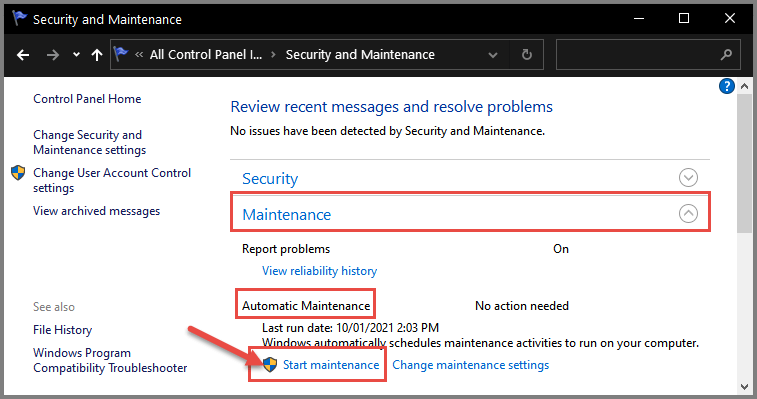Image resolution: width=757 pixels, height=399 pixels.
Task: Select Security and Maintenance breadcrumb
Action: pyautogui.click(x=360, y=55)
